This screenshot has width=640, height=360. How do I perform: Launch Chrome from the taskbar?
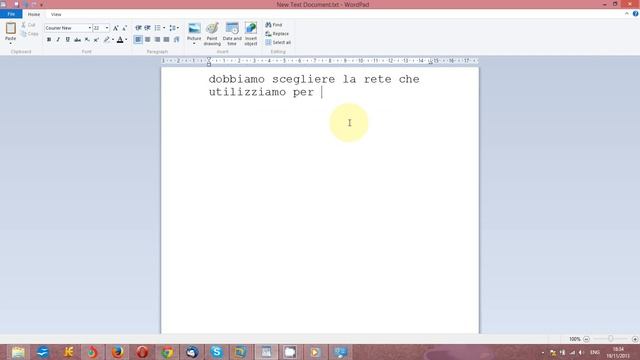[167, 352]
